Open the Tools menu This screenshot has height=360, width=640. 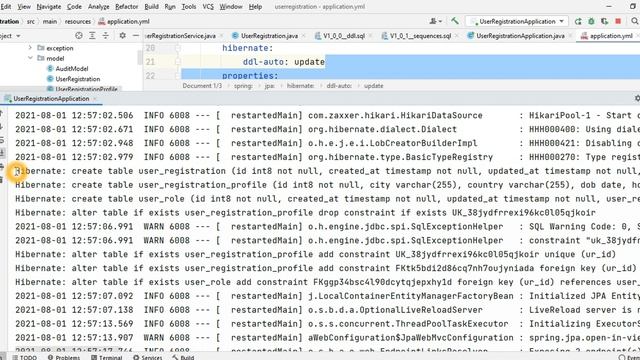tap(189, 7)
